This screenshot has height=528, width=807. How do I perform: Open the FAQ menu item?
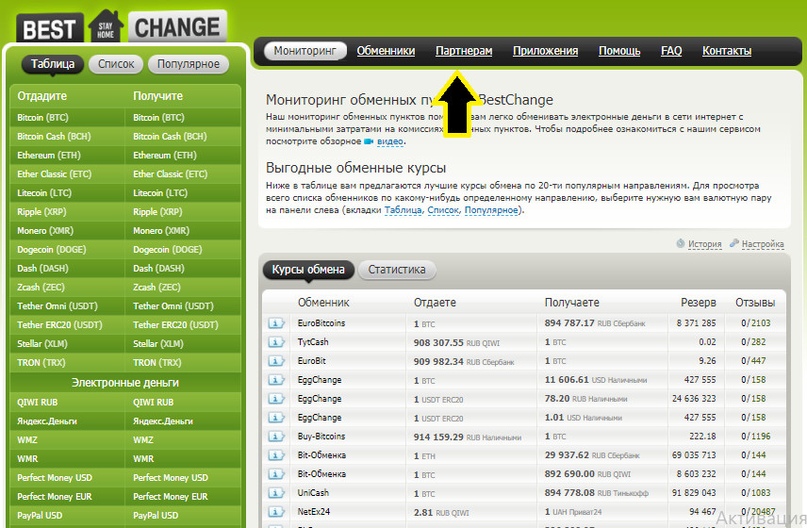tap(671, 51)
